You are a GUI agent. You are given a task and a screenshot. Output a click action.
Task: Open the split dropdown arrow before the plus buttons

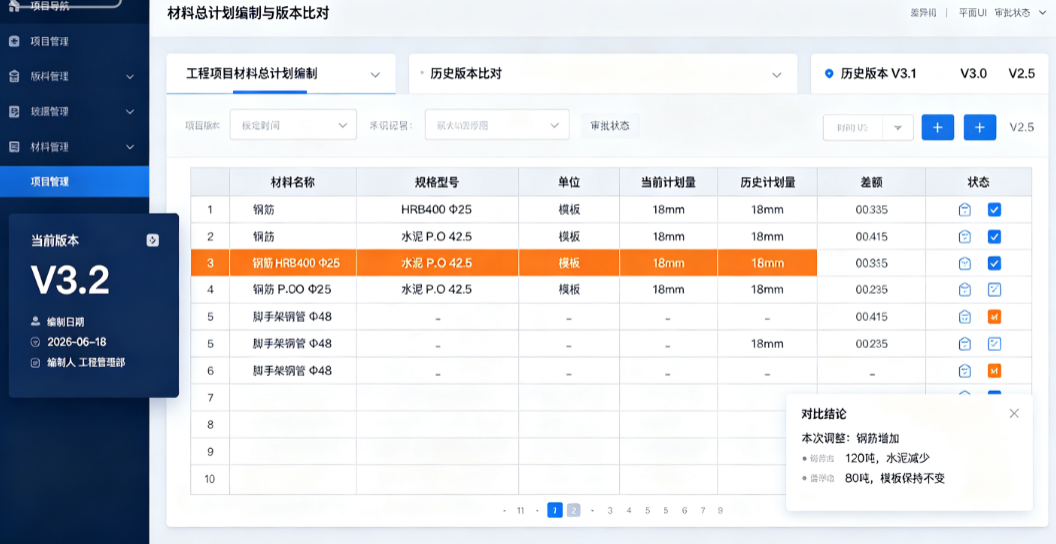[898, 127]
